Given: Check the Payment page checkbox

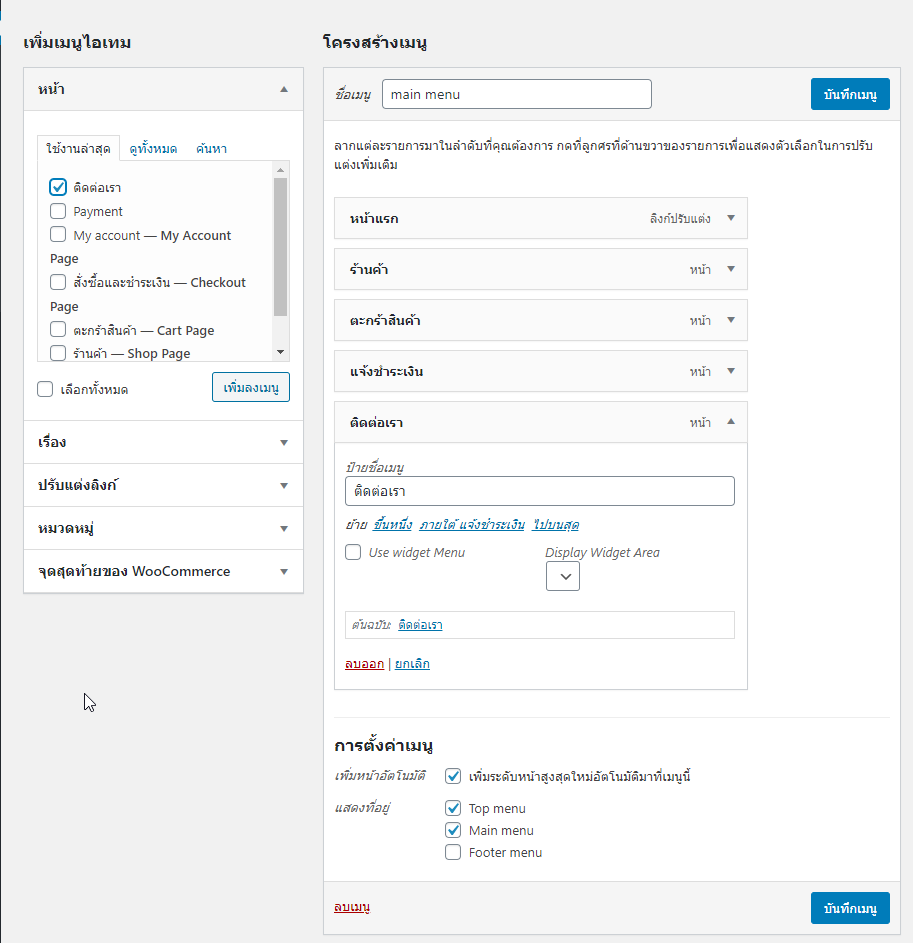Looking at the screenshot, I should point(58,211).
